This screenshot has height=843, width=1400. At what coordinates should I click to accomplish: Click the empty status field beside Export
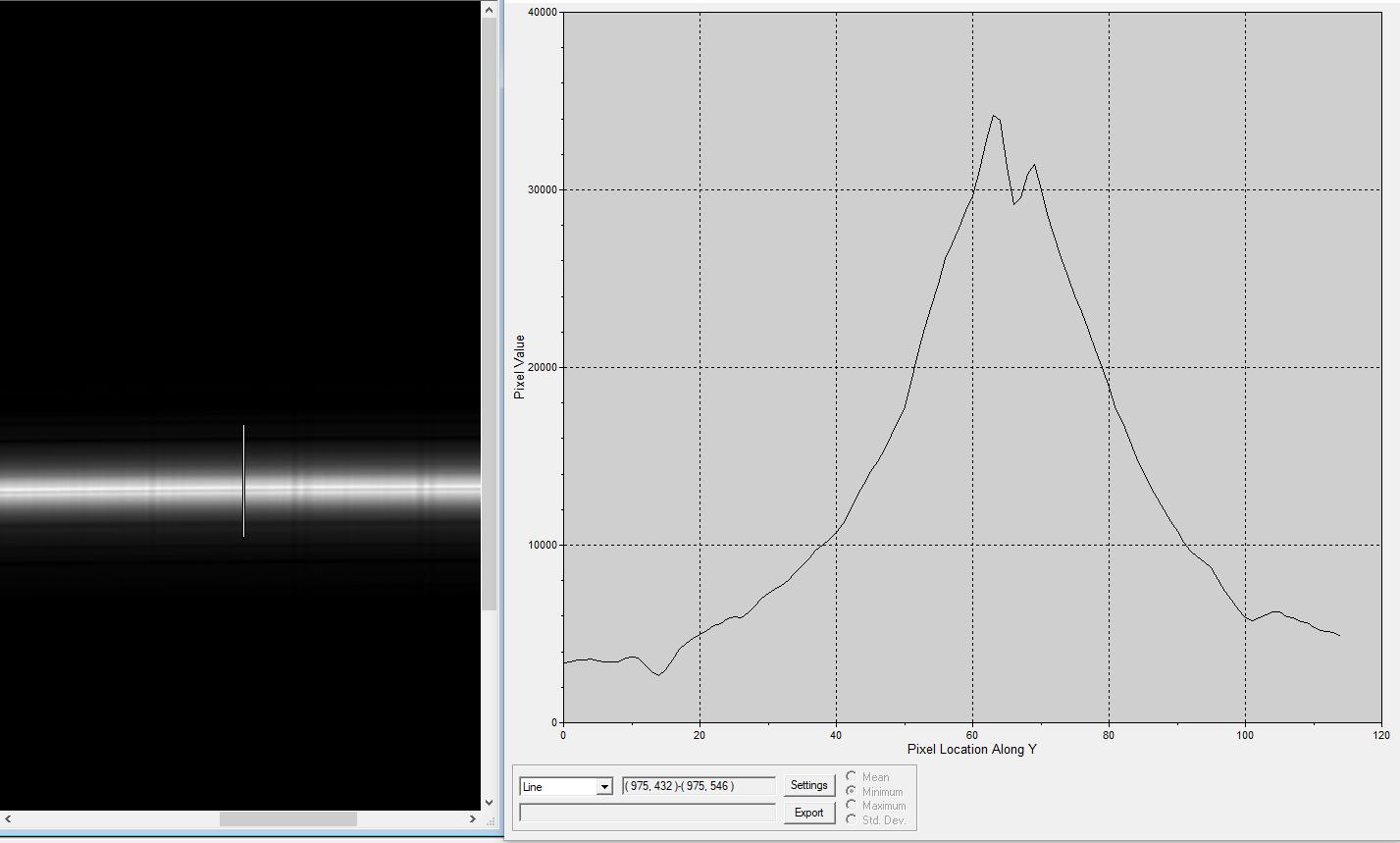tap(648, 813)
